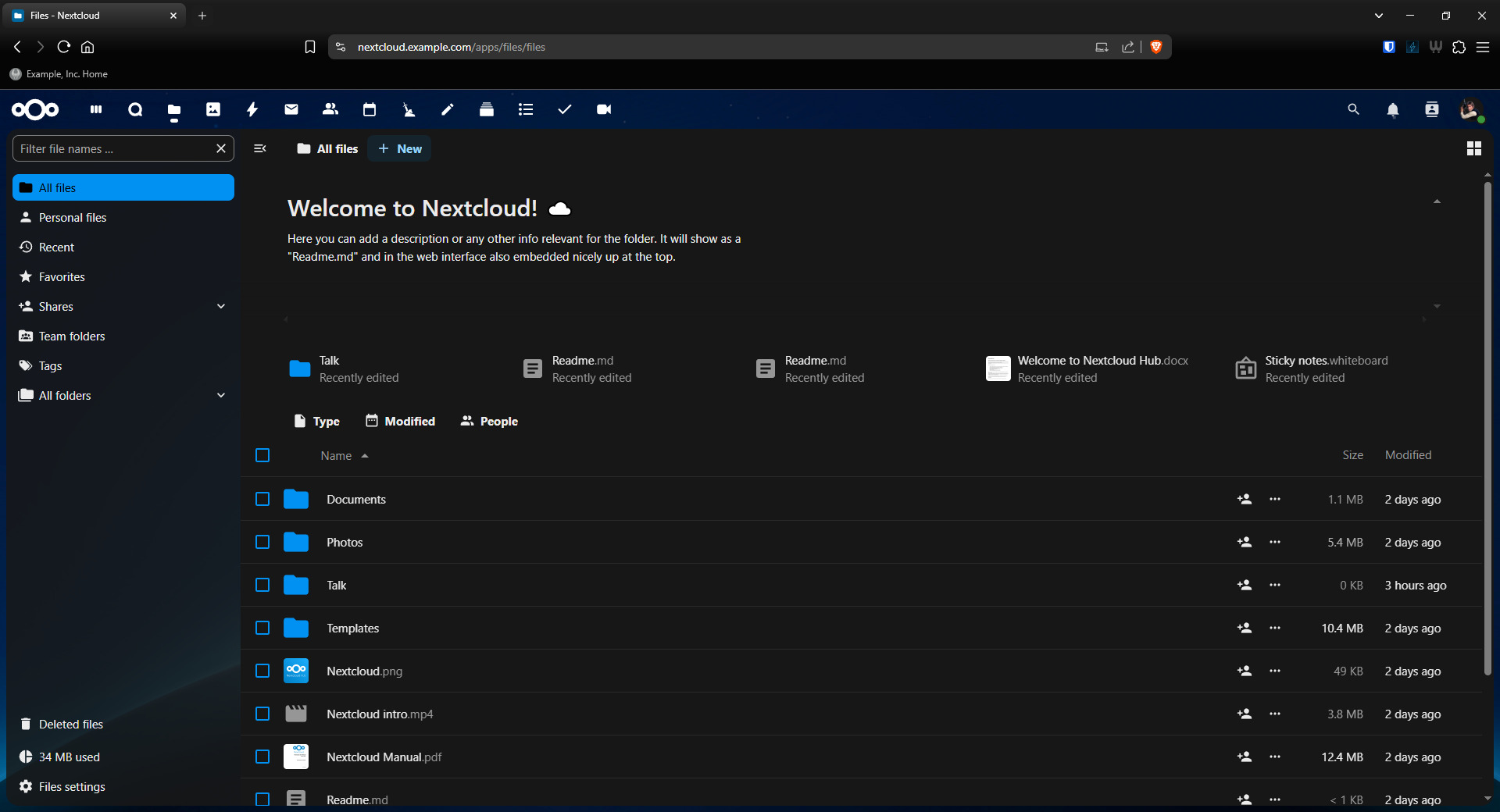The image size is (1500, 812).
Task: Switch to grid view icon
Action: pos(1473,148)
